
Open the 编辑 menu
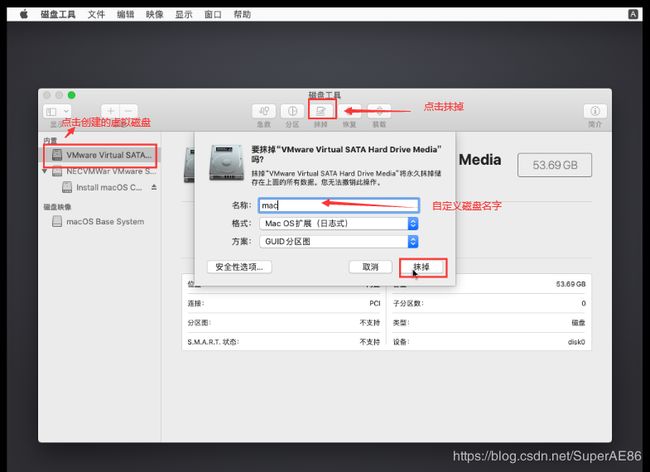click(x=126, y=15)
